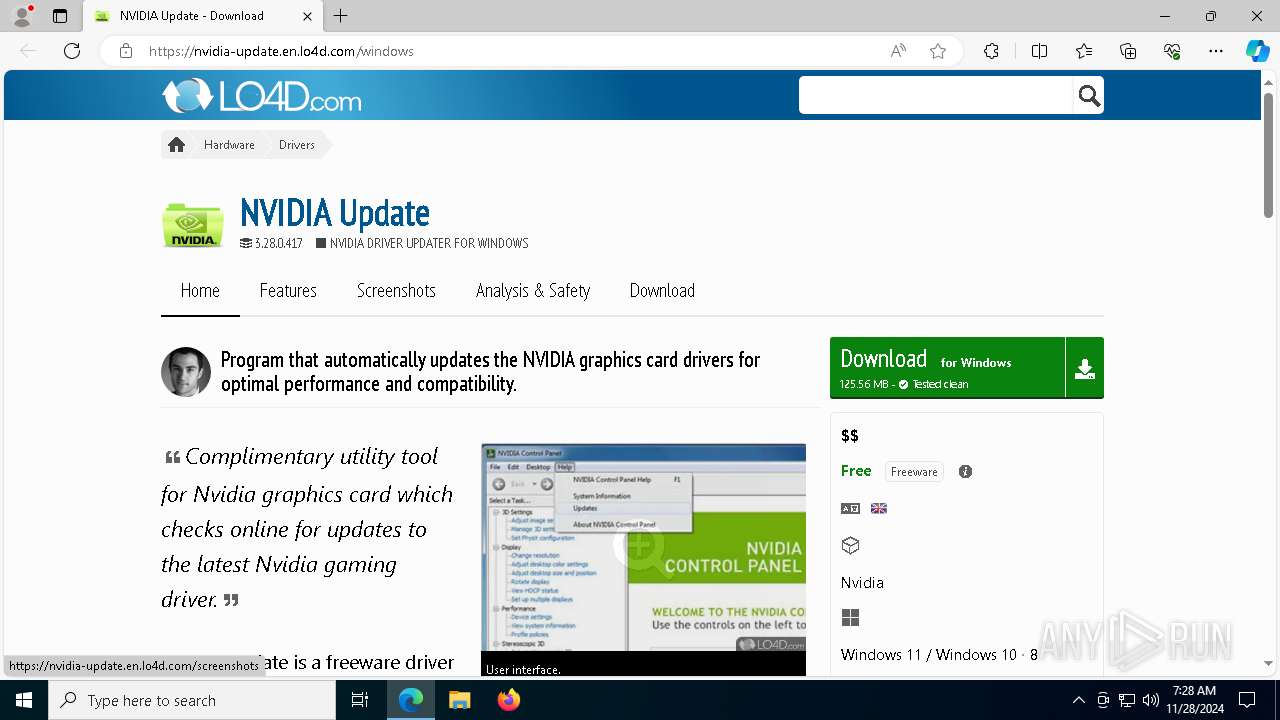Click the search magnifier icon
This screenshot has height=720, width=1280.
click(x=1089, y=96)
